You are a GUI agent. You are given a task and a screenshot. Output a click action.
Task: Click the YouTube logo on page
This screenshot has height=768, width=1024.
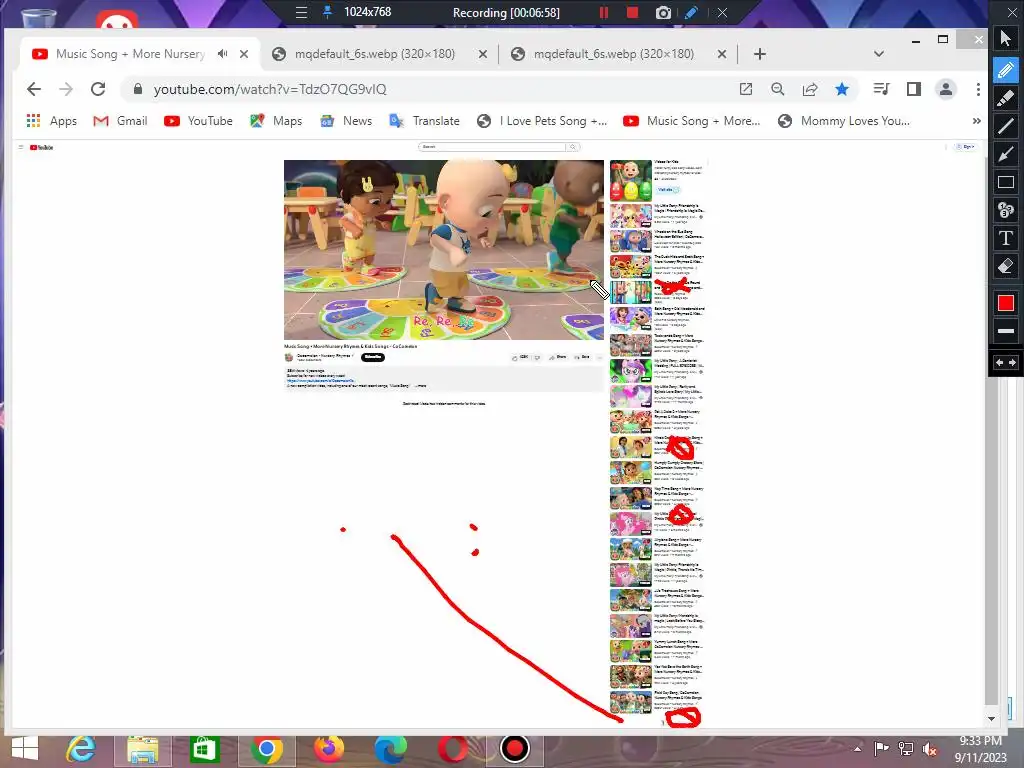coord(41,148)
